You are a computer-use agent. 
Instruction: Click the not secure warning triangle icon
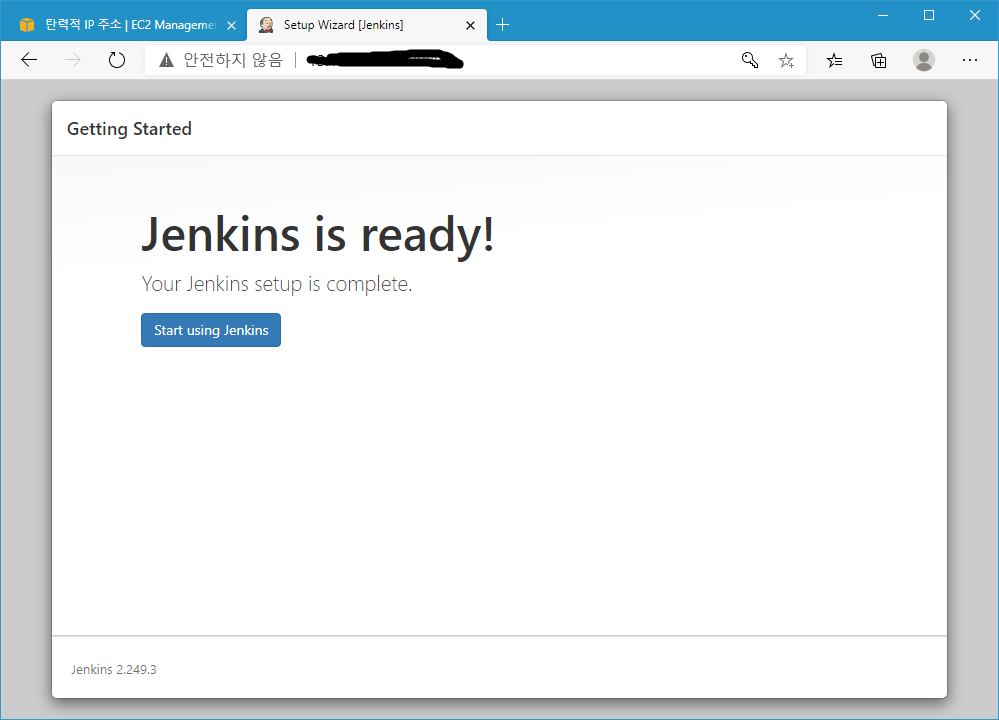pos(166,60)
